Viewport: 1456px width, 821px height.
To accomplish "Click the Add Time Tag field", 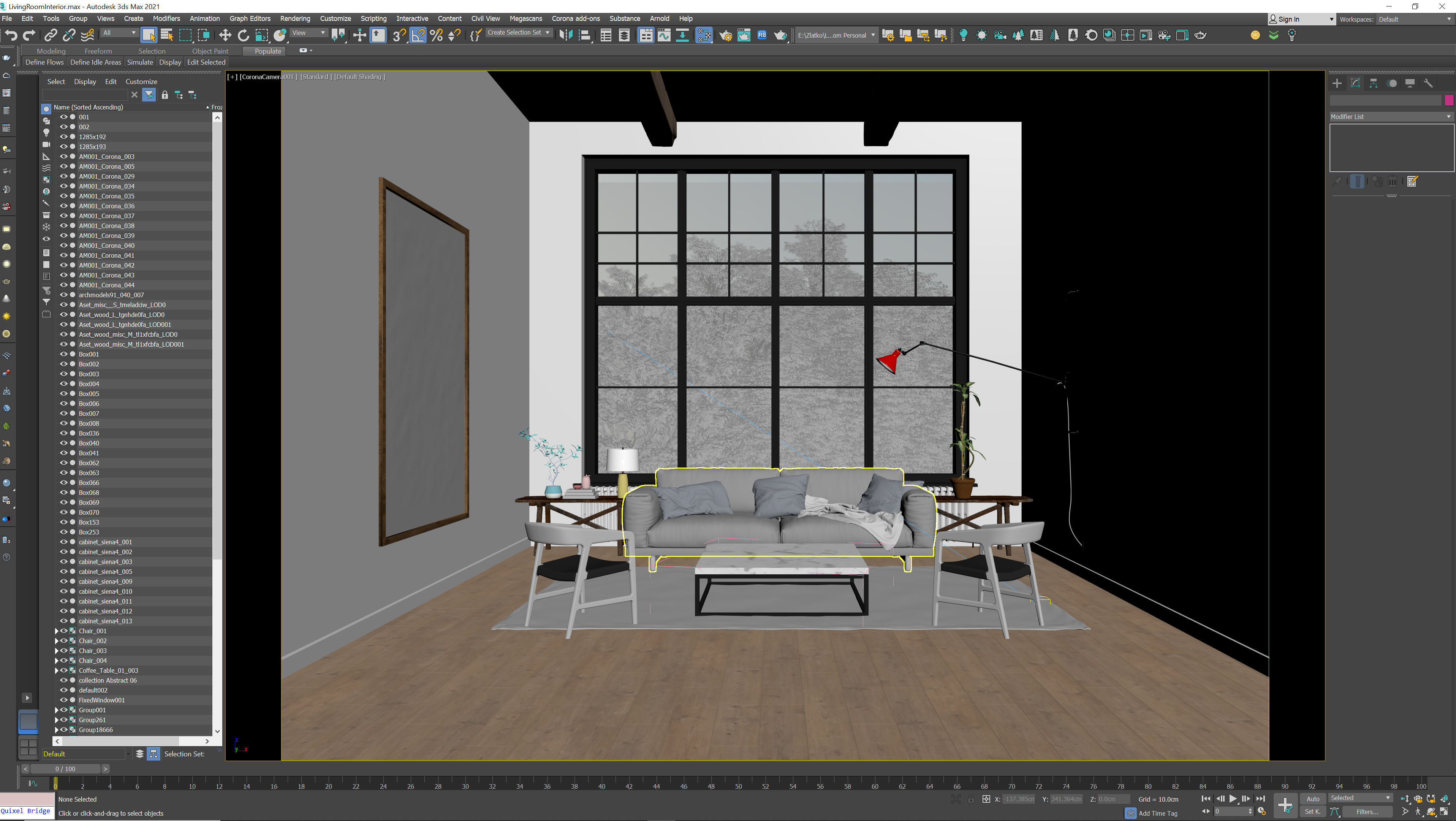I will pyautogui.click(x=1158, y=813).
